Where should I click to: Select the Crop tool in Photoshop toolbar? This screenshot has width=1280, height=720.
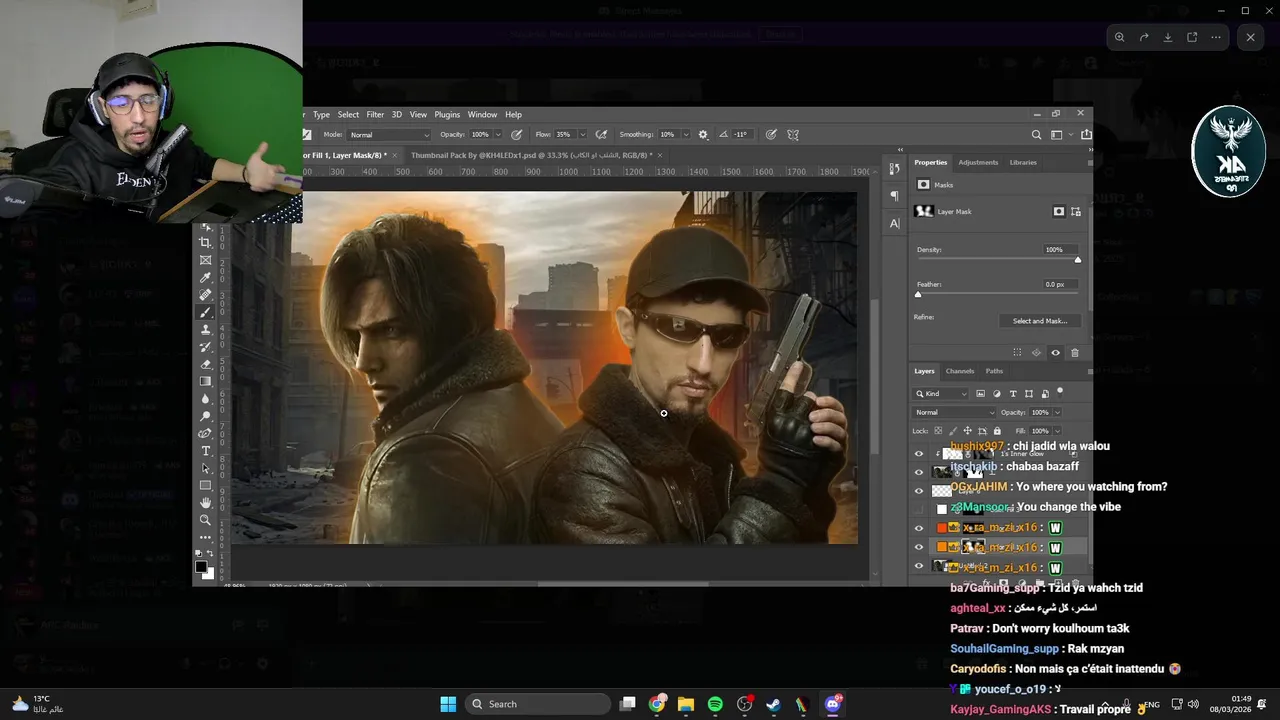(206, 243)
